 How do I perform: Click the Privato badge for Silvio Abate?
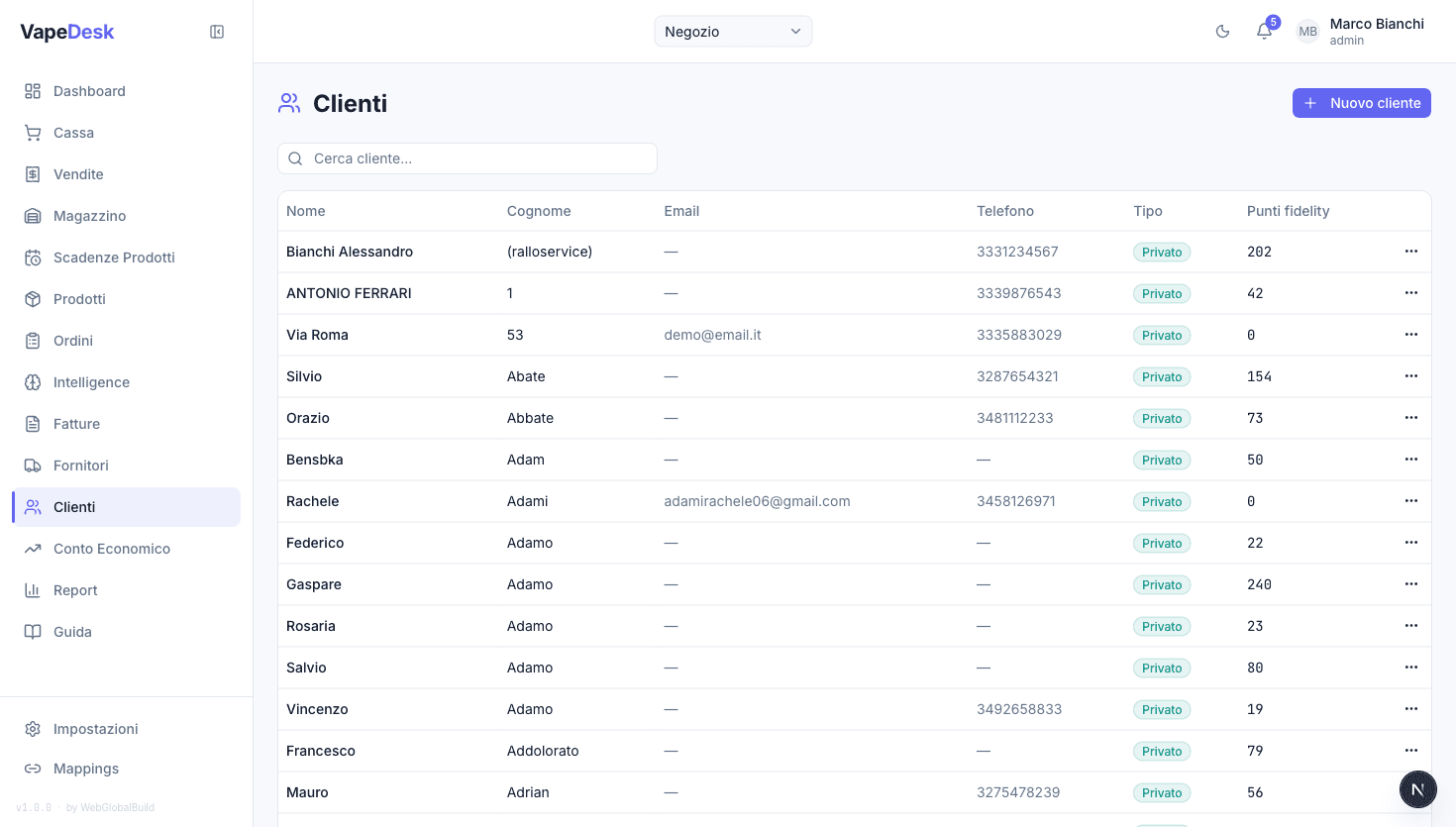(x=1161, y=376)
